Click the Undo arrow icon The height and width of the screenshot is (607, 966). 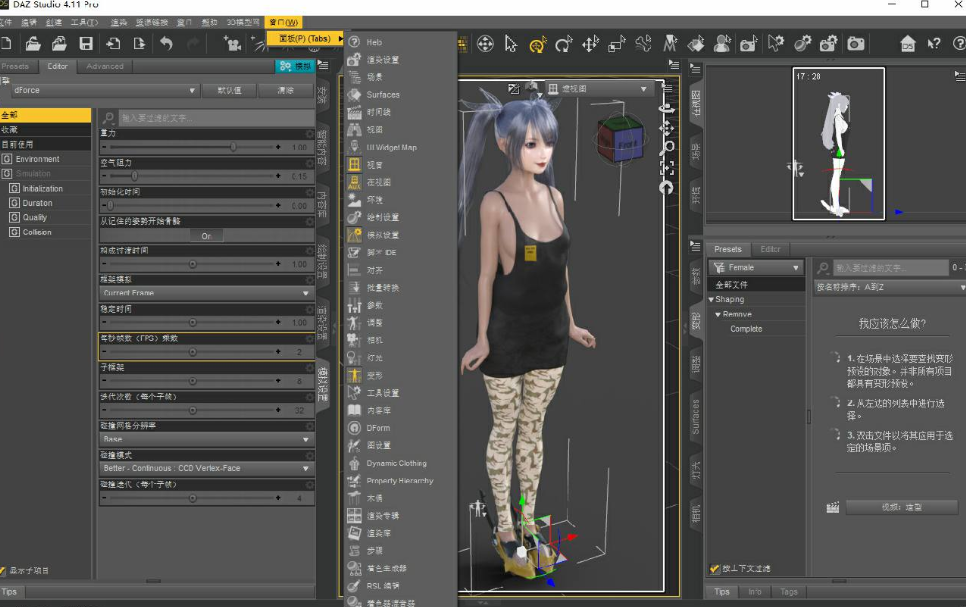tap(168, 45)
